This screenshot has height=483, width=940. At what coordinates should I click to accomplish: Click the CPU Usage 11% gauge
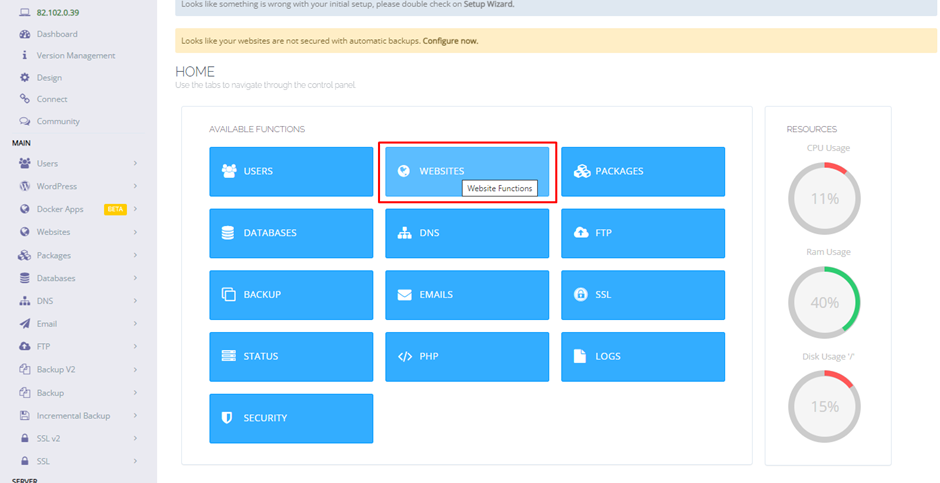click(x=824, y=198)
